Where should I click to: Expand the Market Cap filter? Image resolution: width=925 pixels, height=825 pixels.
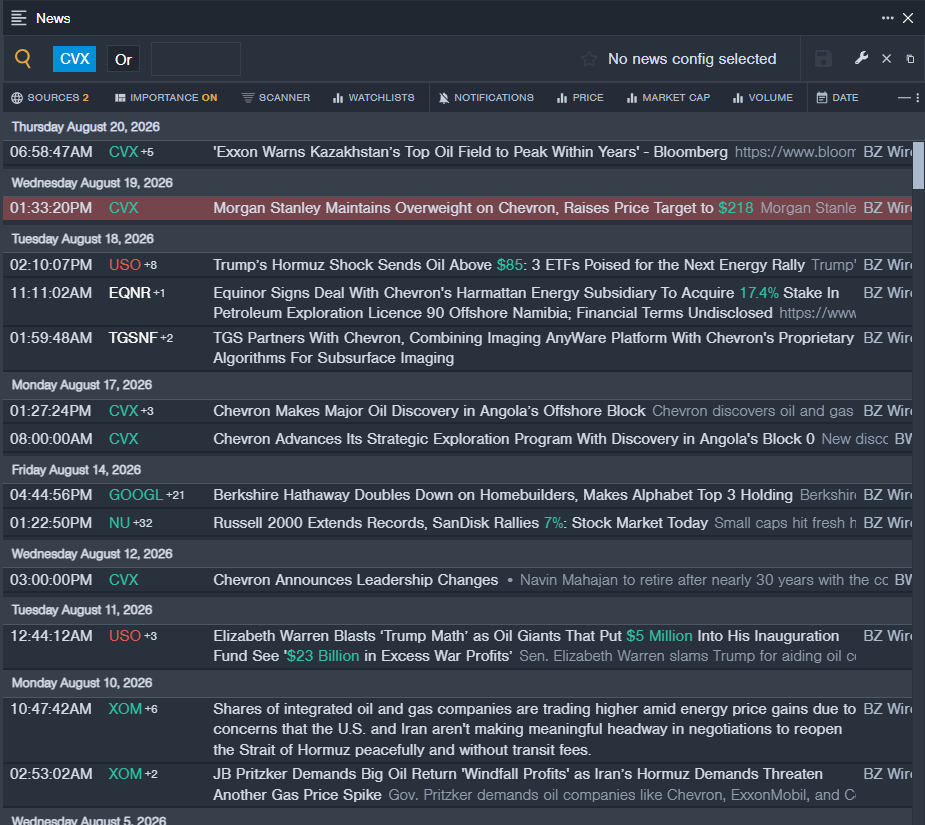(668, 98)
